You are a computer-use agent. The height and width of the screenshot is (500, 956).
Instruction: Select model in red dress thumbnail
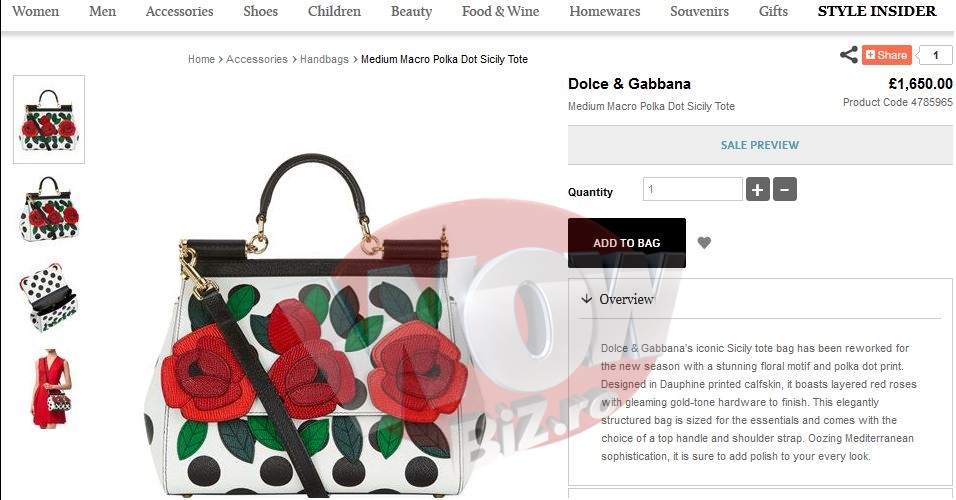coord(50,388)
